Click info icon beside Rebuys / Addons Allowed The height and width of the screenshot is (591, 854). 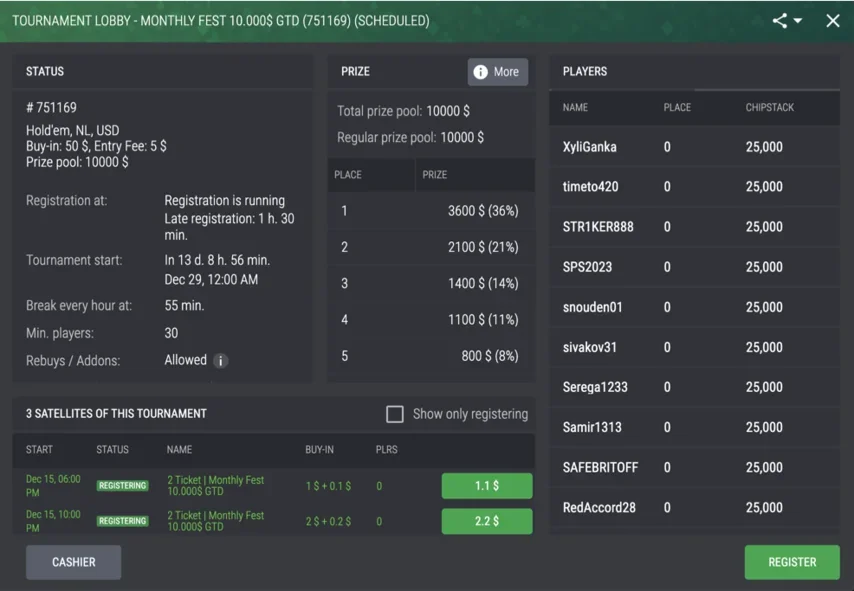coord(221,361)
